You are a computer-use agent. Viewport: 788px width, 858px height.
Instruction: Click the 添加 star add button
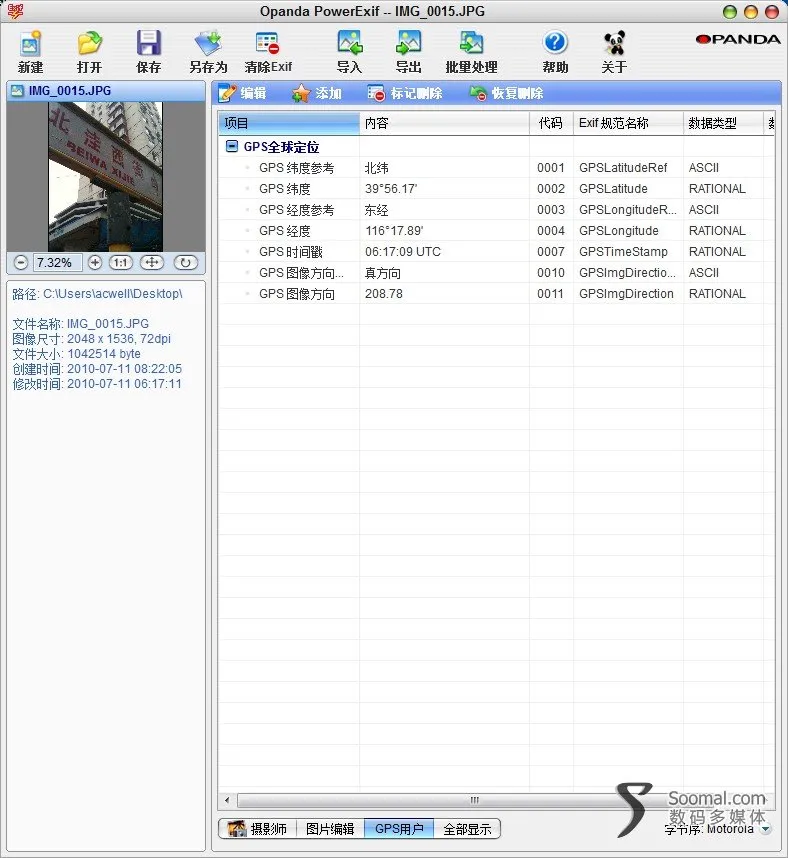(x=317, y=93)
